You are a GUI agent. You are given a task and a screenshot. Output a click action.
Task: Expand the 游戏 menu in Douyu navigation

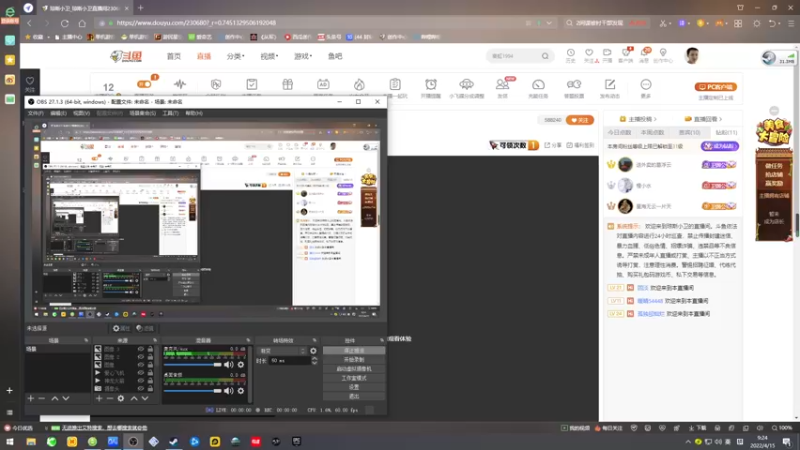(x=303, y=56)
